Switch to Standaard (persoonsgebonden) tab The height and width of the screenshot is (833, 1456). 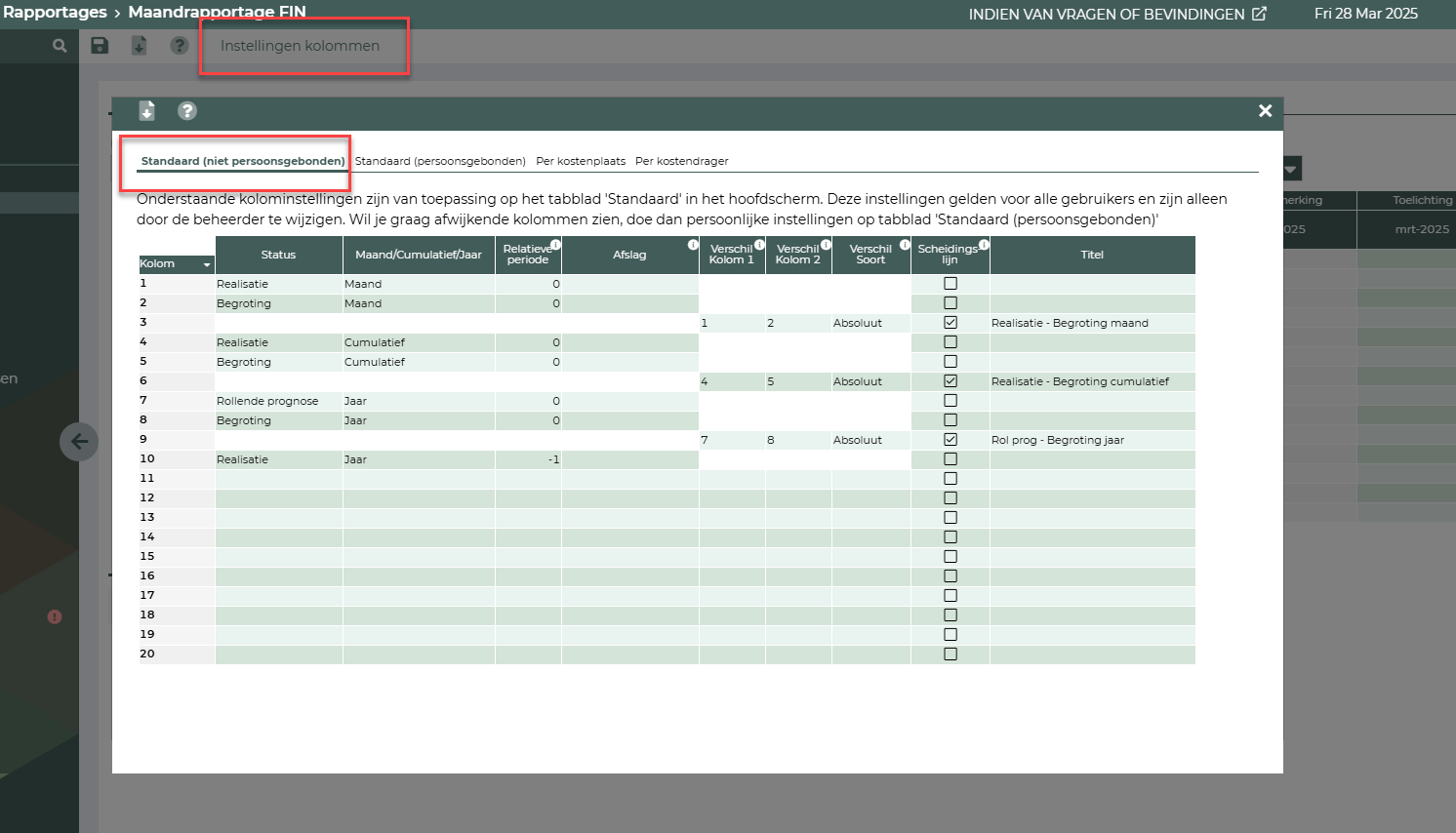pyautogui.click(x=440, y=161)
